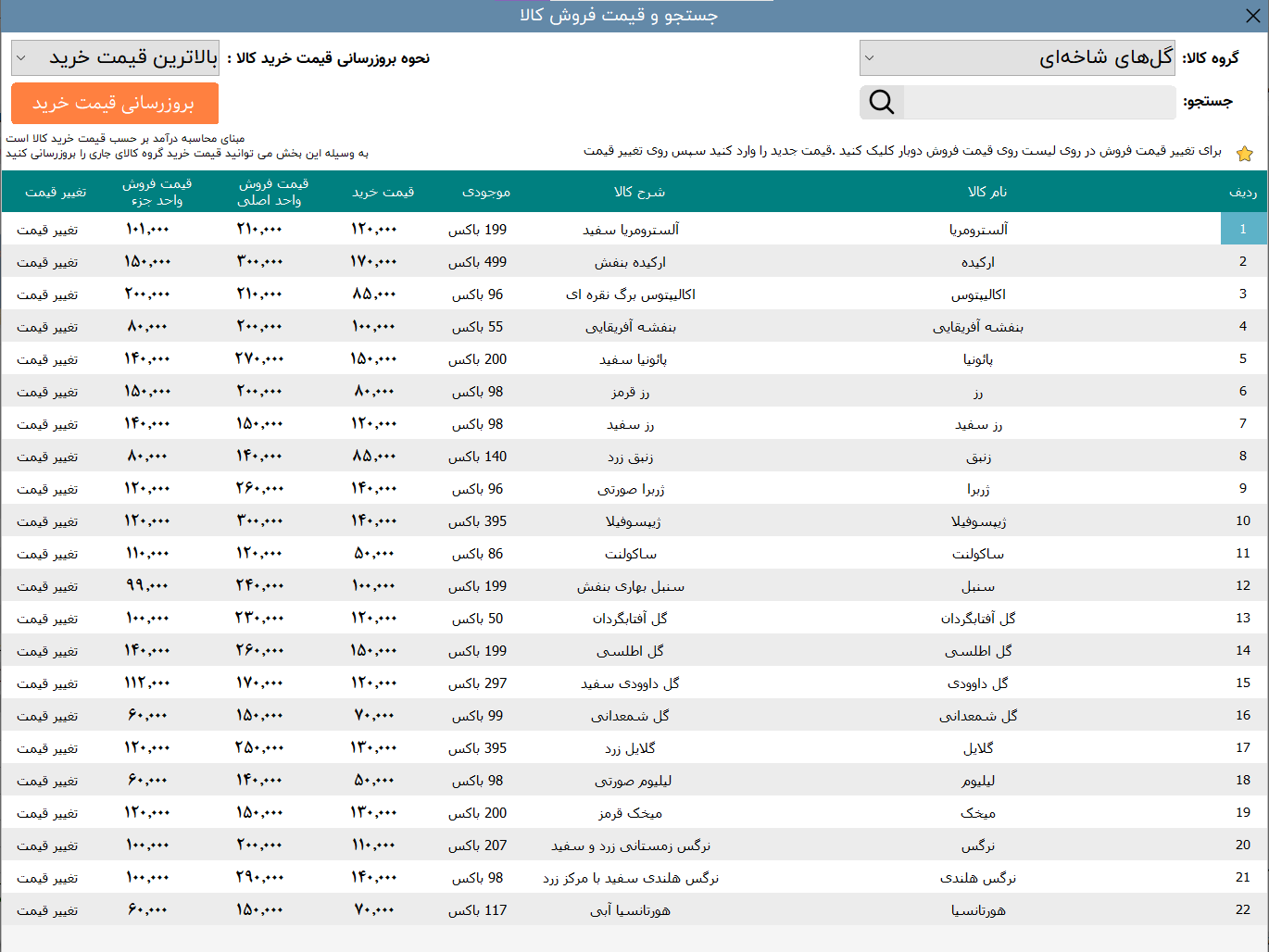
Task: Select the ساکولنت name cell
Action: (978, 554)
